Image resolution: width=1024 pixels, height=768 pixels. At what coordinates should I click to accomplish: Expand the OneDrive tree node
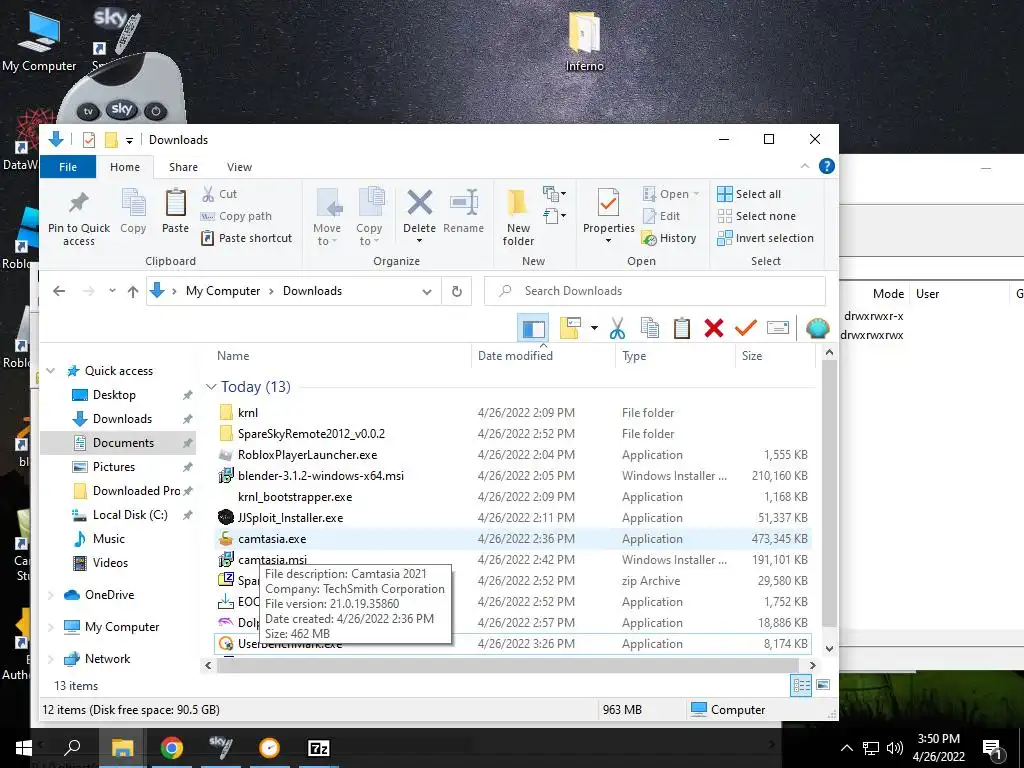tap(51, 595)
